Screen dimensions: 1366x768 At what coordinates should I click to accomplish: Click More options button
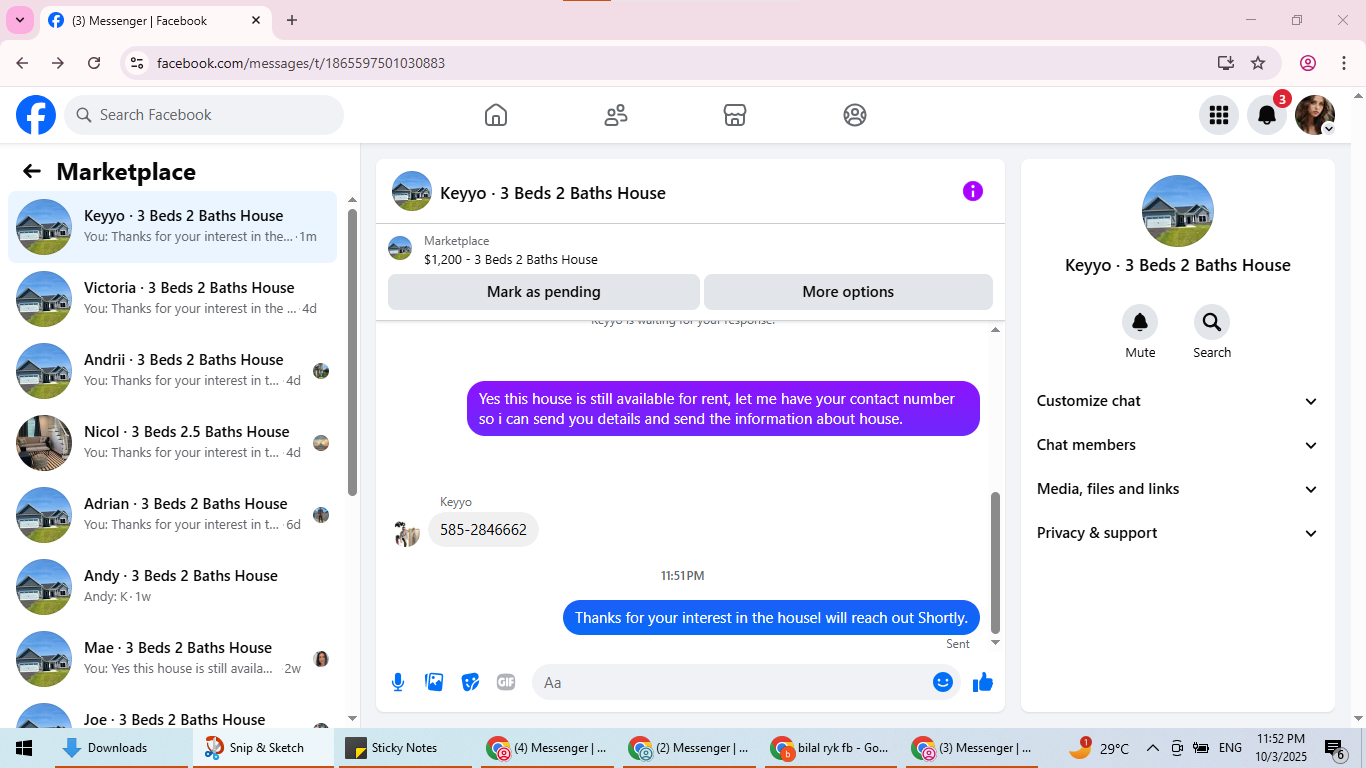pos(848,292)
